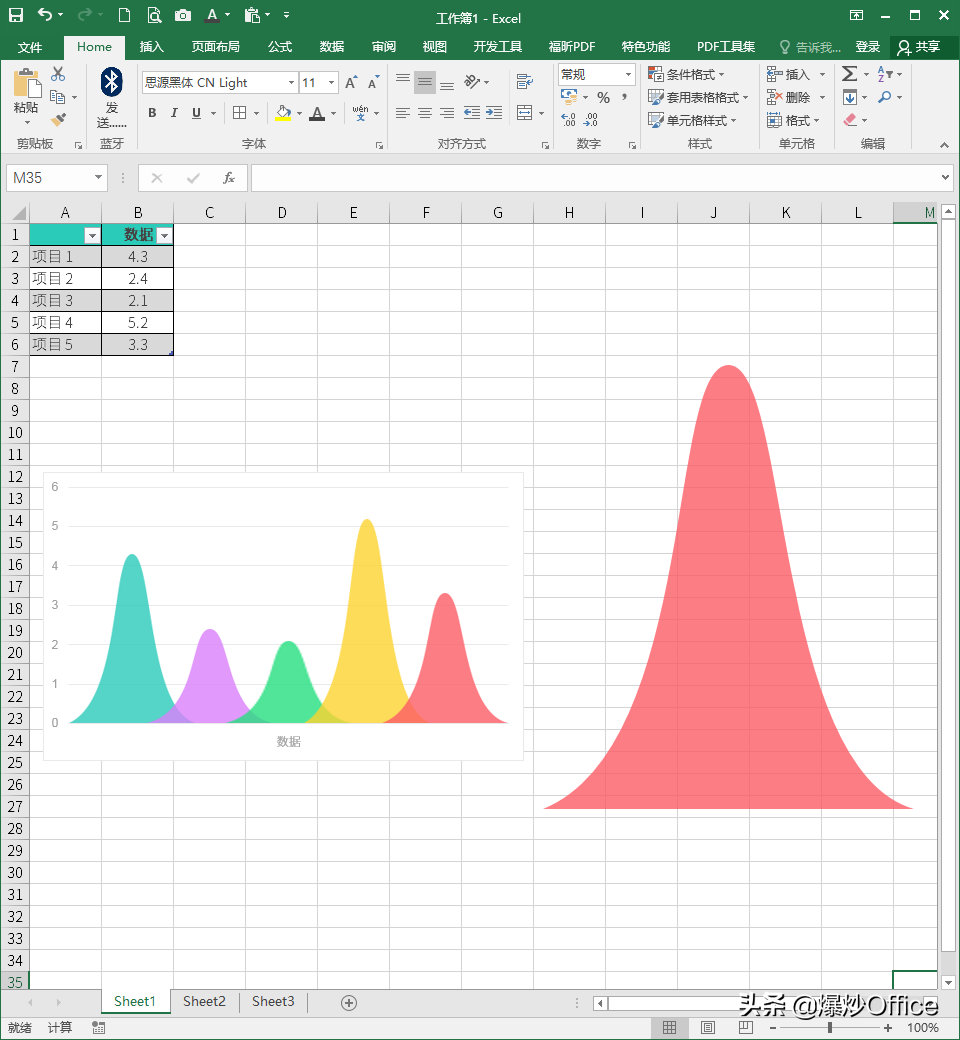Image resolution: width=960 pixels, height=1040 pixels.
Task: Open 条件格式 conditional formatting dropdown
Action: (687, 74)
